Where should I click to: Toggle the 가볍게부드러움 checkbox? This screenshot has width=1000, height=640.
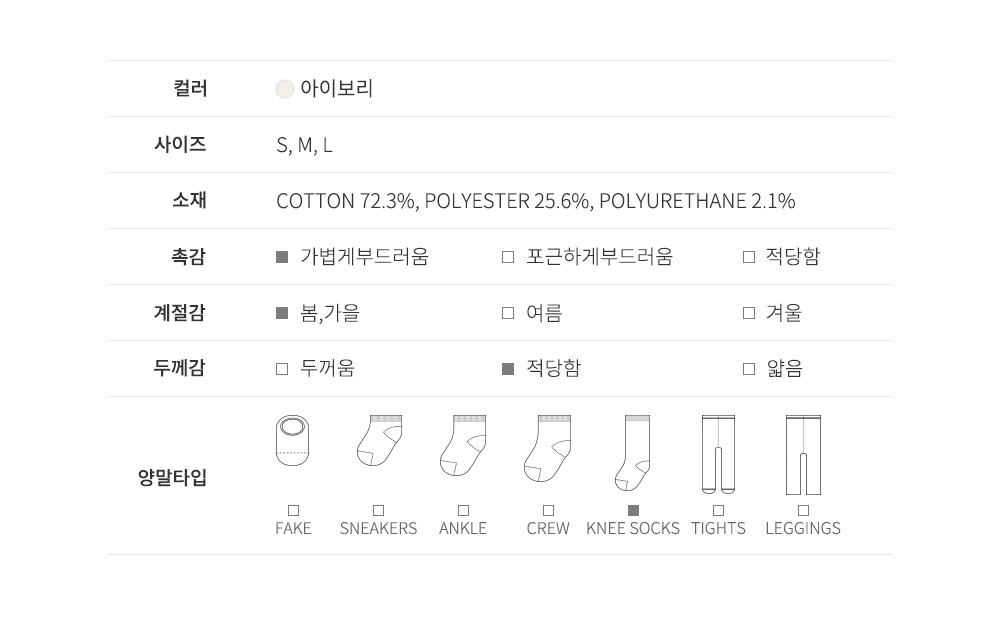pyautogui.click(x=282, y=257)
